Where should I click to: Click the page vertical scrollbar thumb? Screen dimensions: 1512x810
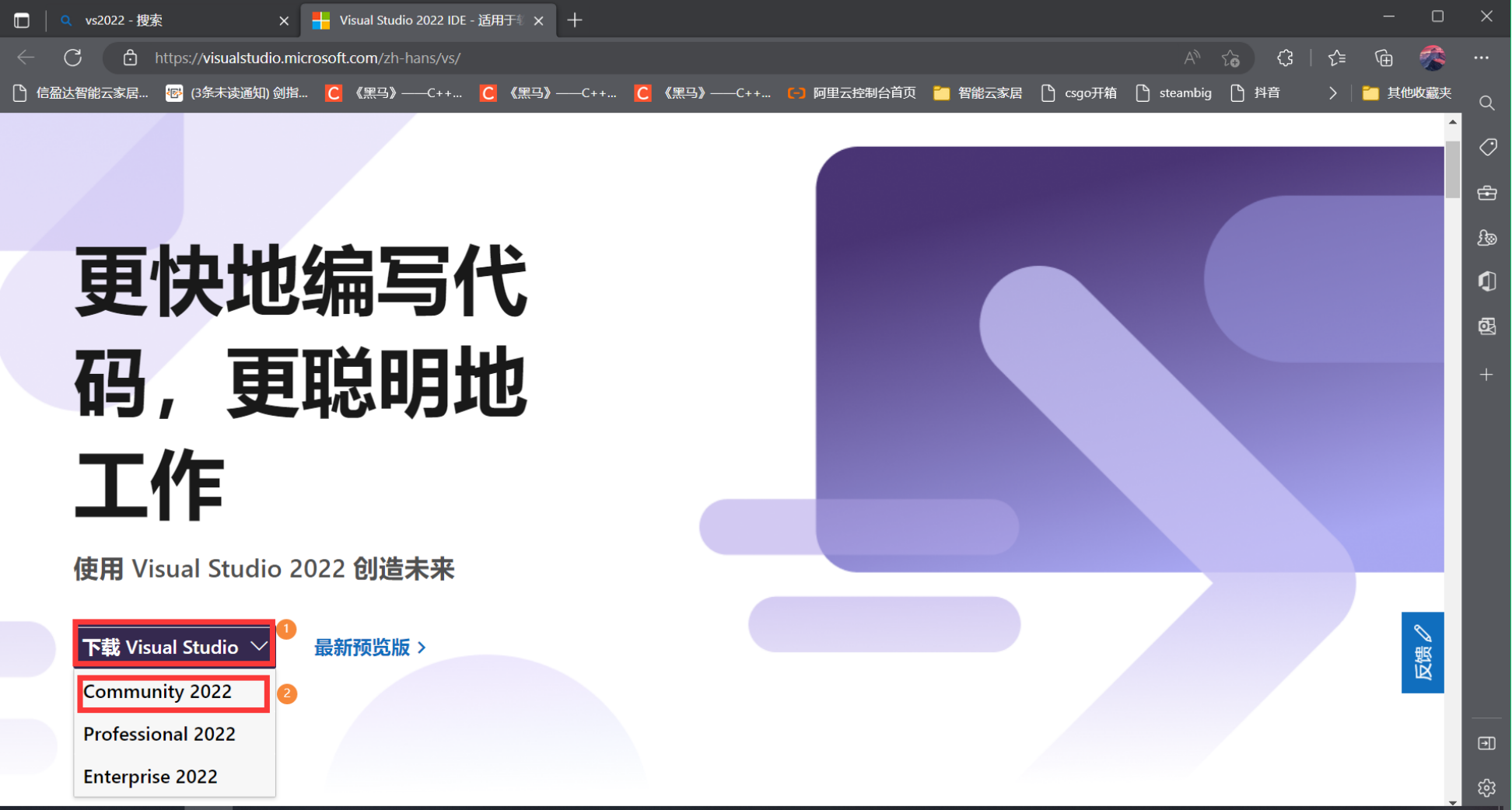pos(1452,169)
